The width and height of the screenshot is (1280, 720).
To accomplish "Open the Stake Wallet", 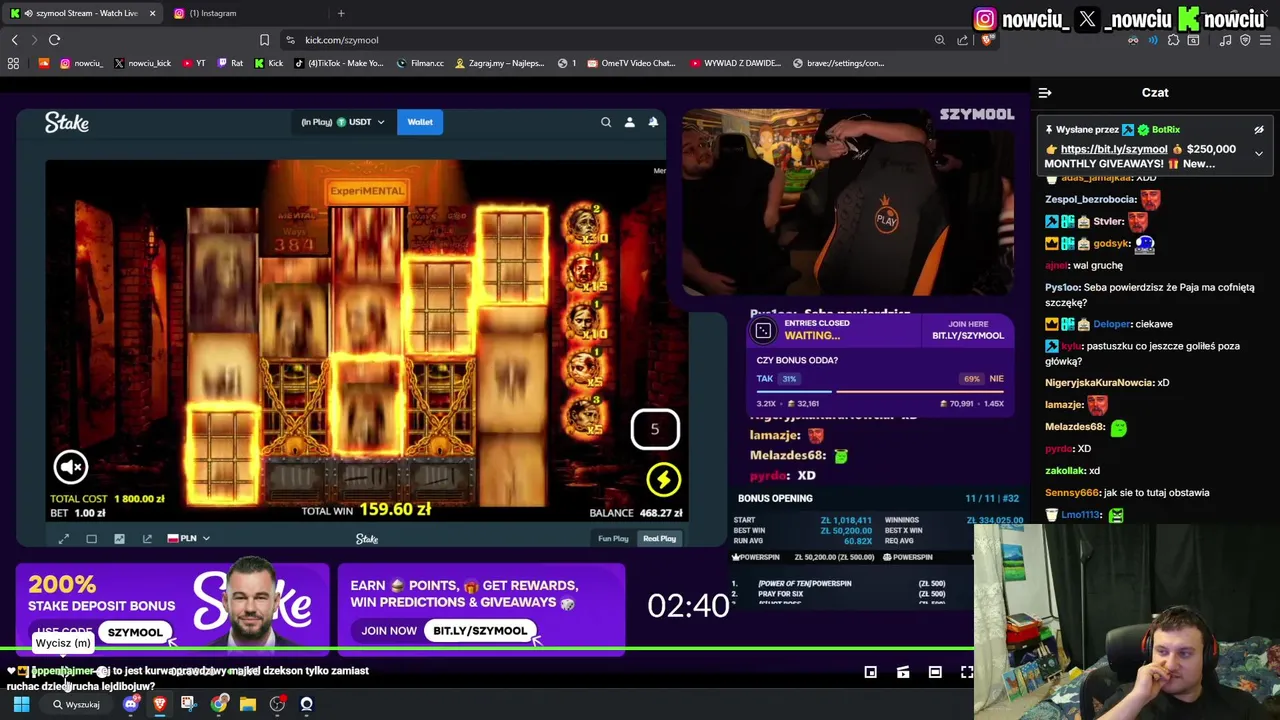I will tap(420, 122).
